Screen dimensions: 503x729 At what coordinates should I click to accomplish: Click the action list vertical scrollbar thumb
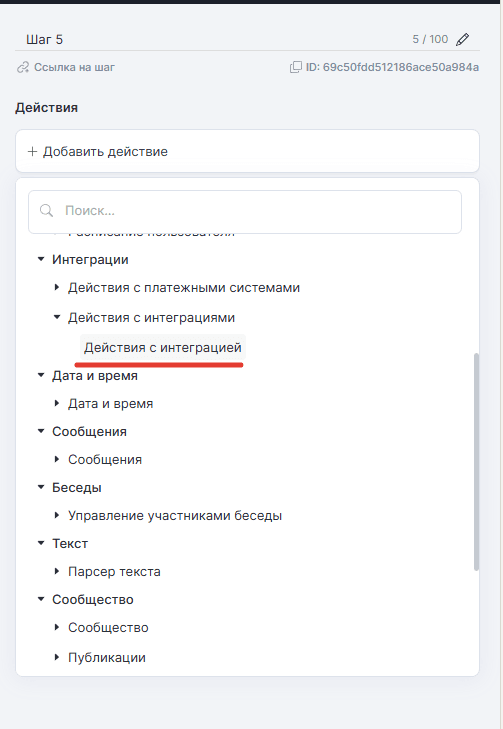pyautogui.click(x=476, y=462)
